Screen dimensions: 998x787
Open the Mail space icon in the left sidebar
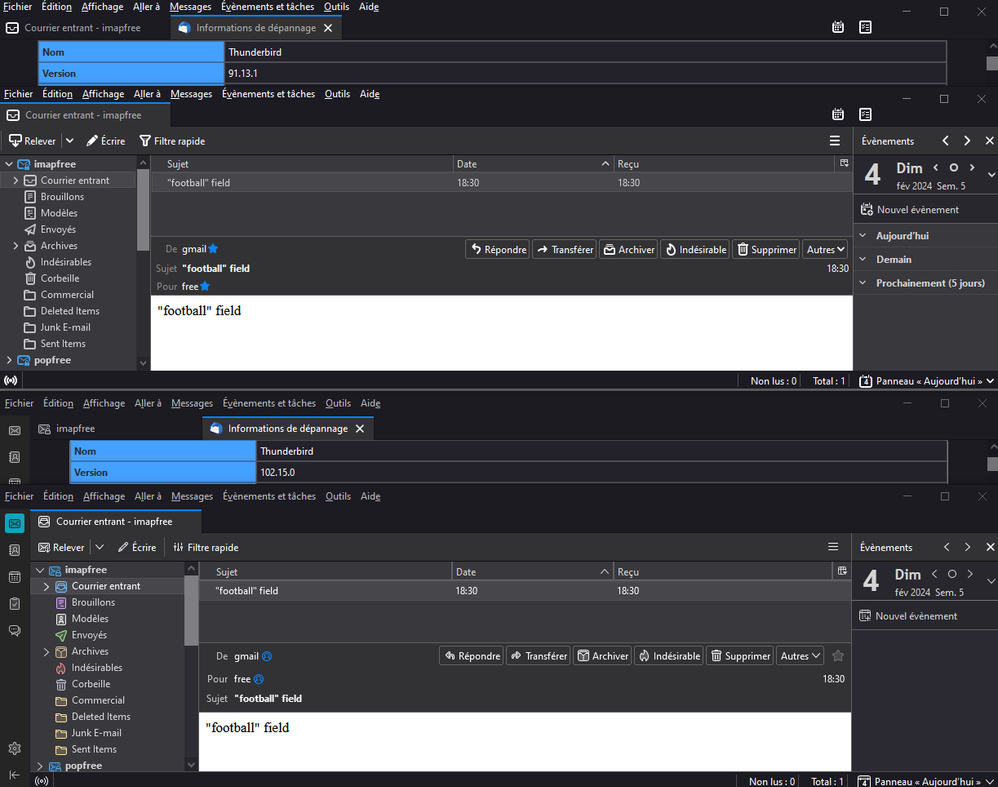pos(15,523)
